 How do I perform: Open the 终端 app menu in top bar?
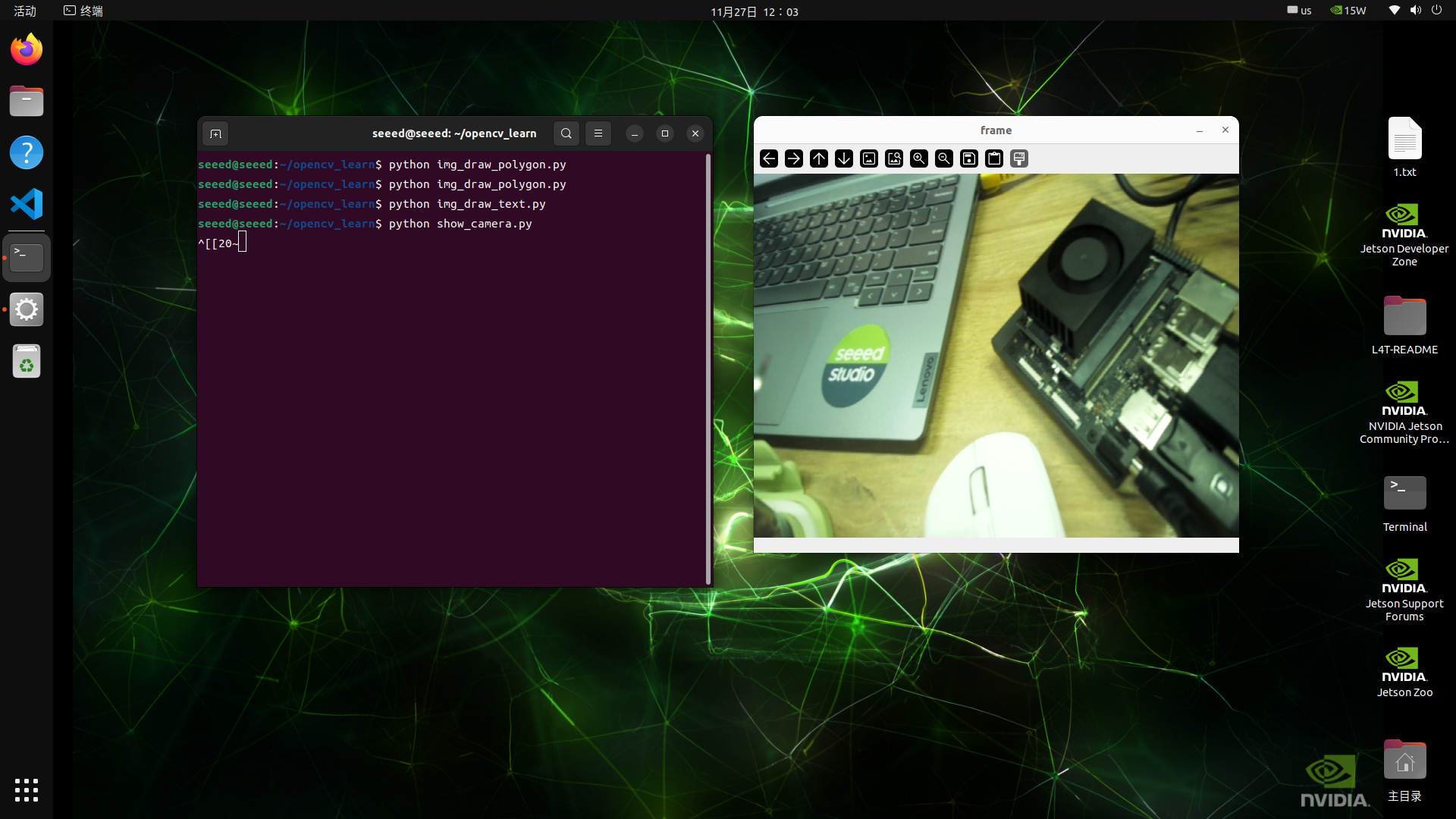point(83,11)
